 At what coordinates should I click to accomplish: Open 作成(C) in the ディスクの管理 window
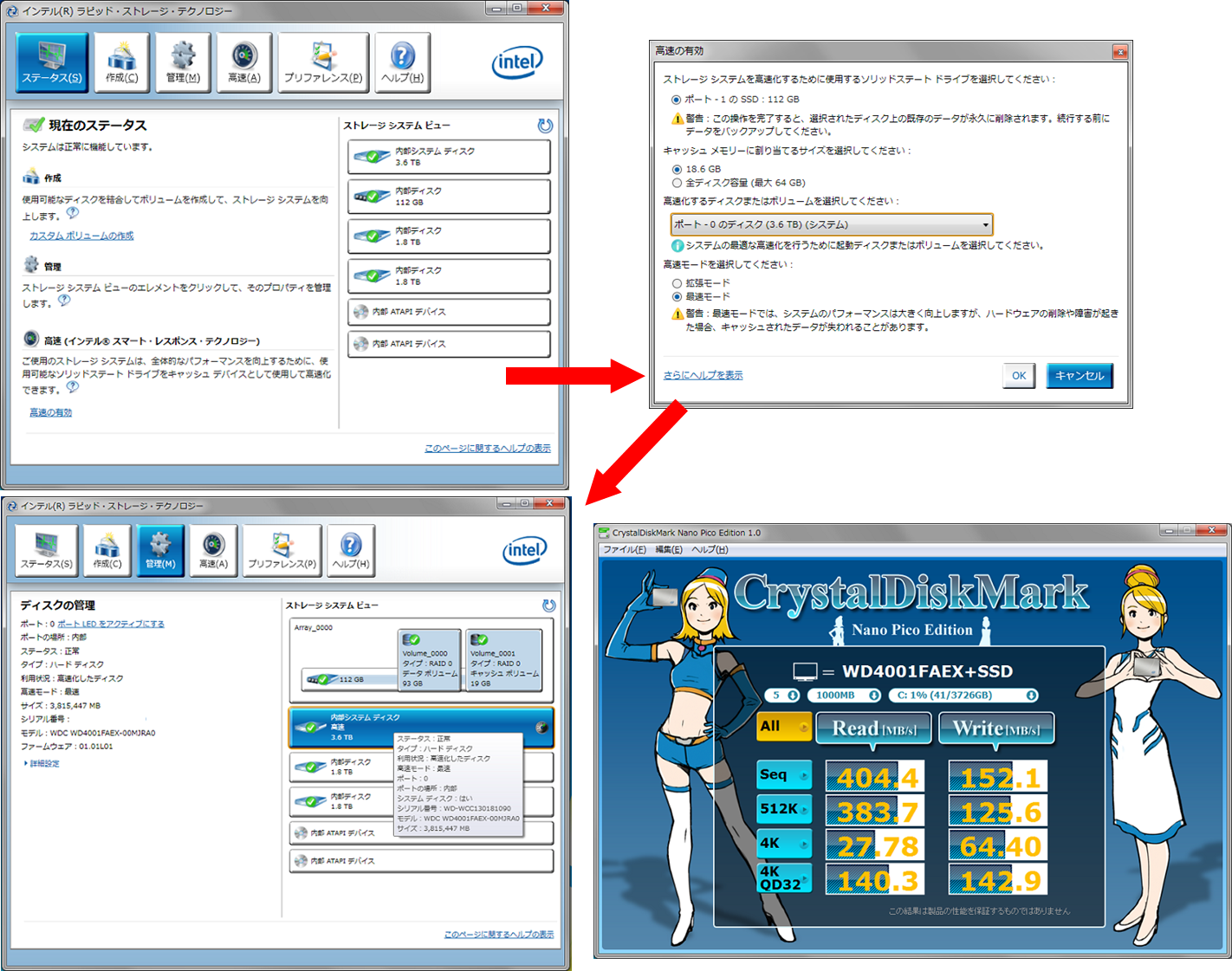[107, 551]
